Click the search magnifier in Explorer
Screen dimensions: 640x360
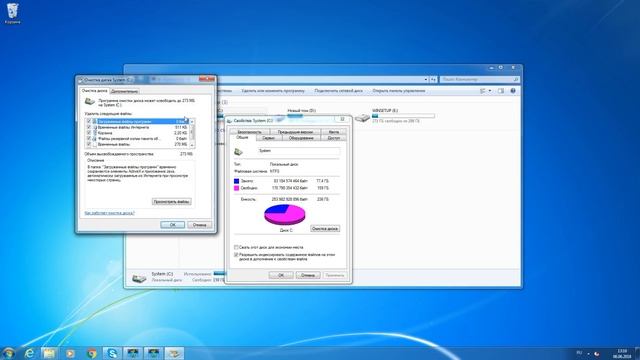(516, 80)
